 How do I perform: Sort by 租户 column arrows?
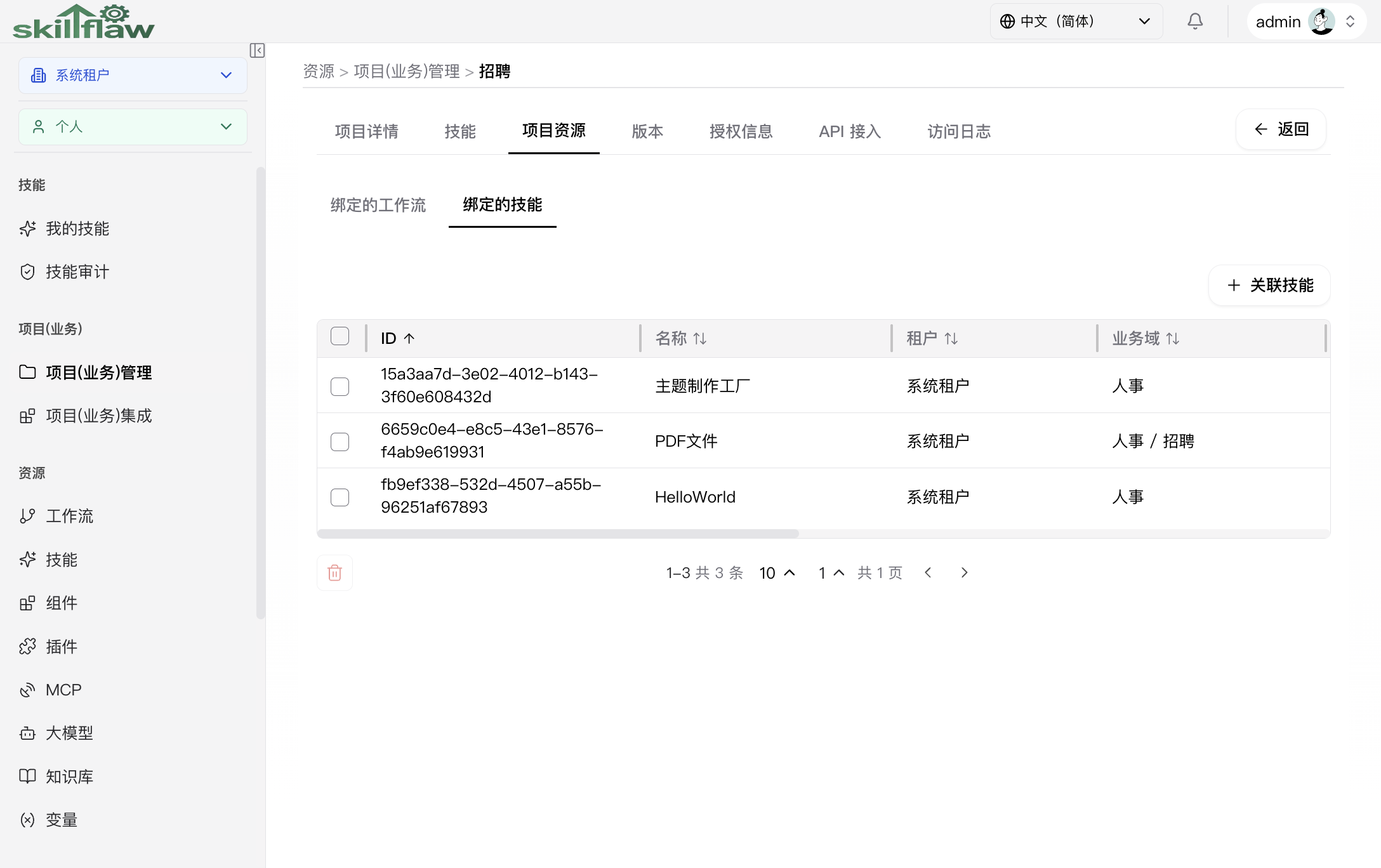pos(951,338)
